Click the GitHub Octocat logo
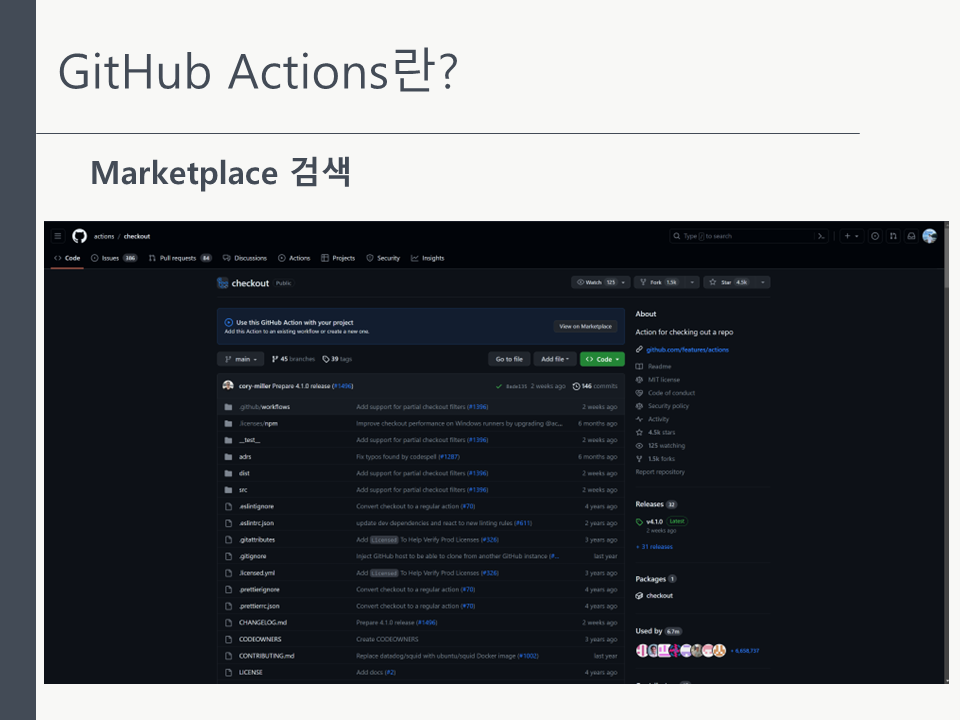 tap(80, 236)
